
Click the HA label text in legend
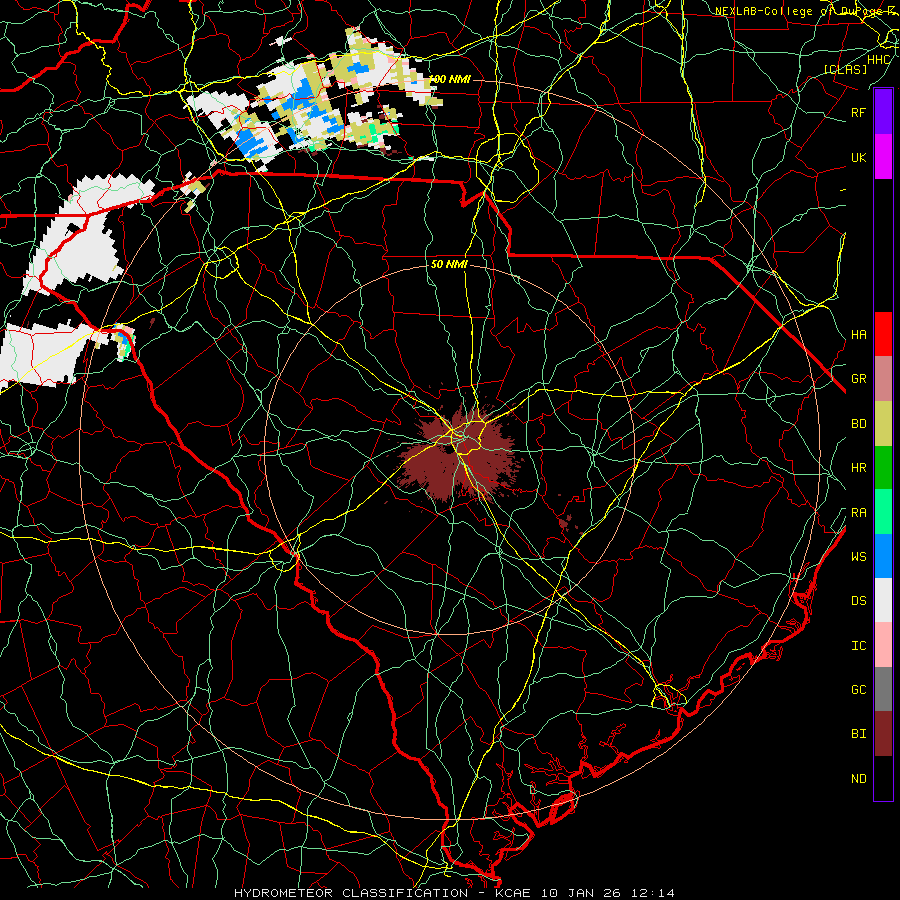[858, 334]
